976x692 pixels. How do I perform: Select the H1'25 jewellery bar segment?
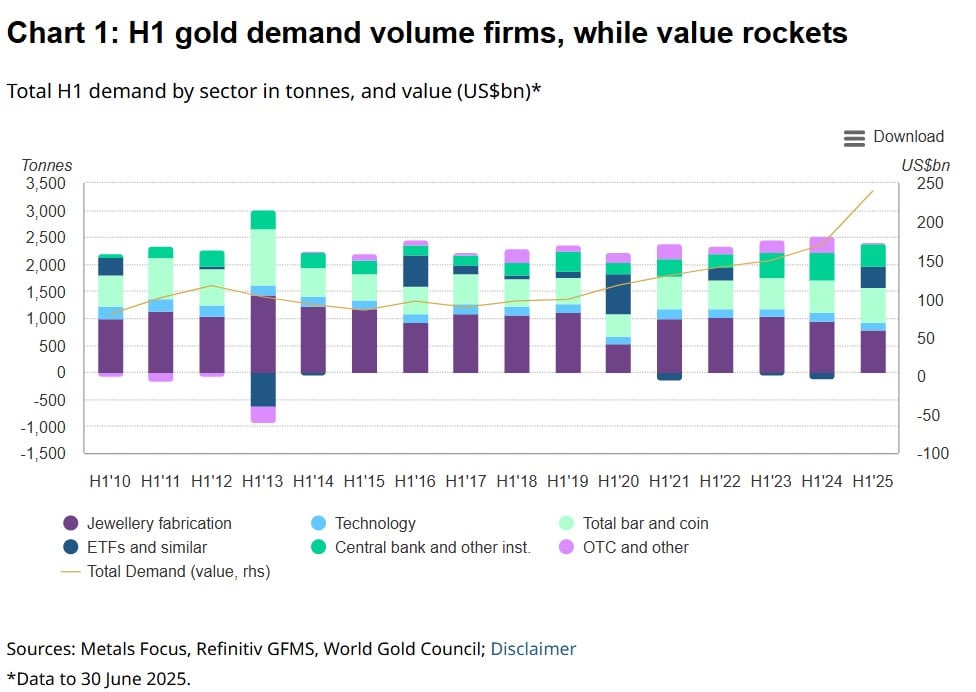click(x=873, y=352)
